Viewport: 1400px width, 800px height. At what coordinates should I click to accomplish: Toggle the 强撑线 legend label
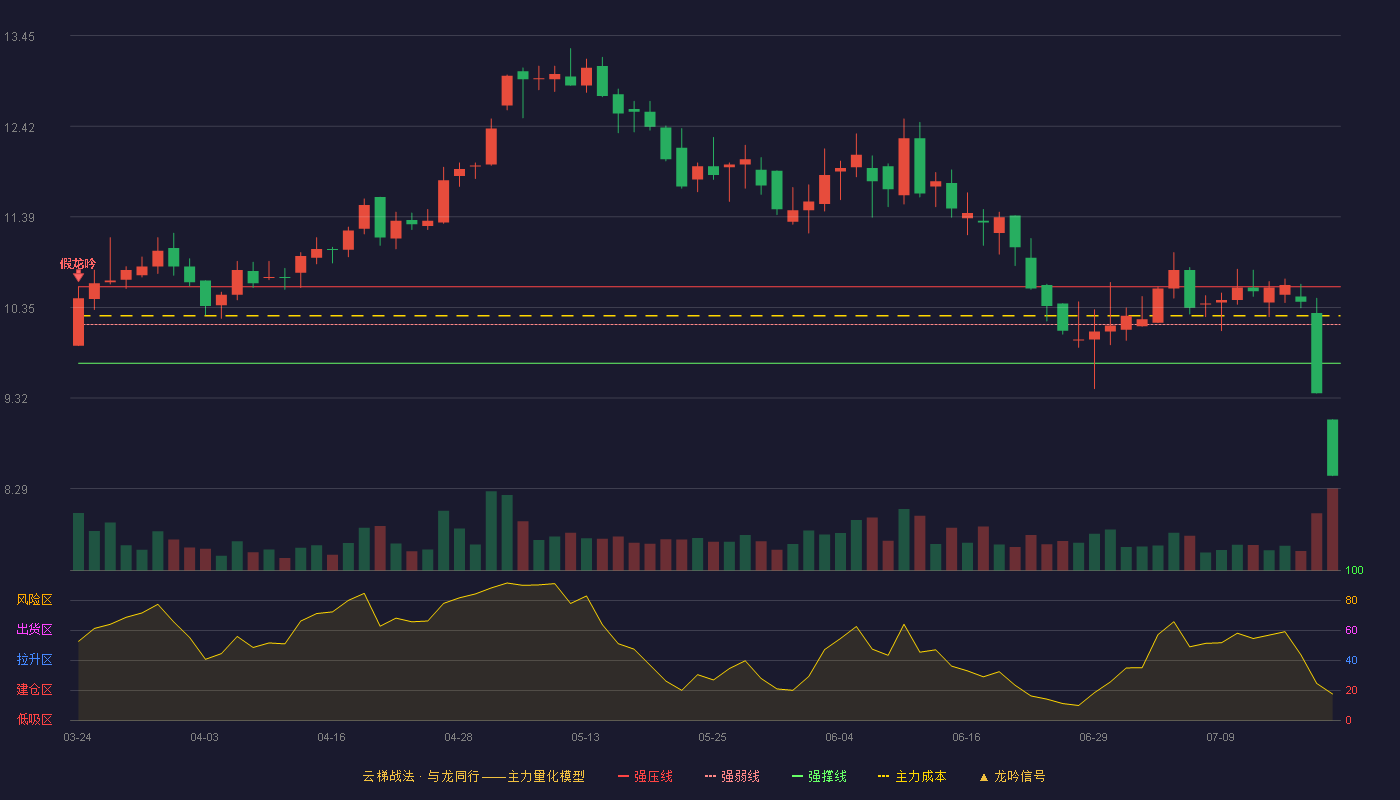pos(827,776)
